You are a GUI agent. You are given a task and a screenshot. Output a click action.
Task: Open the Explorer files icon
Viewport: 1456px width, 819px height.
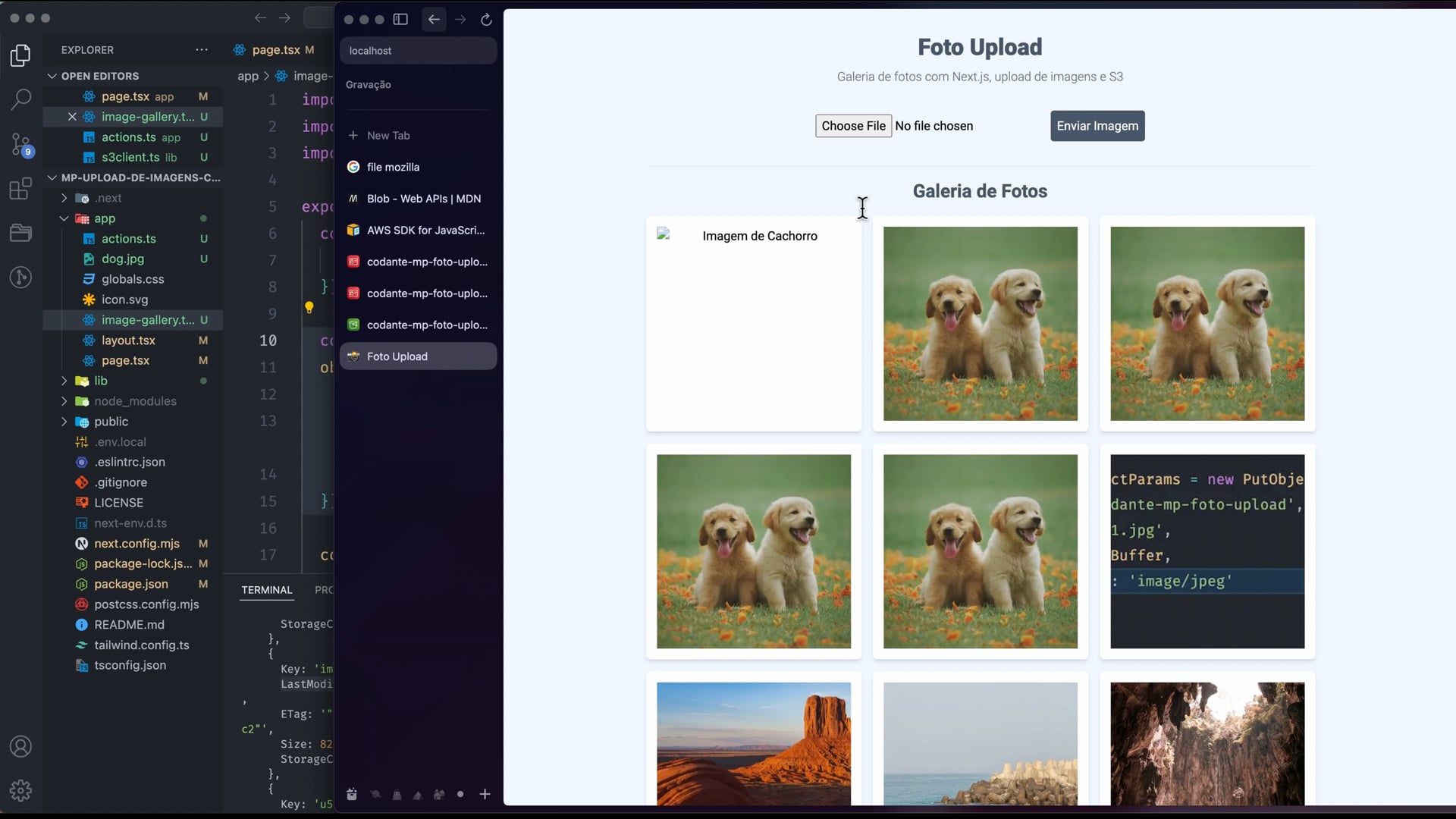tap(21, 55)
